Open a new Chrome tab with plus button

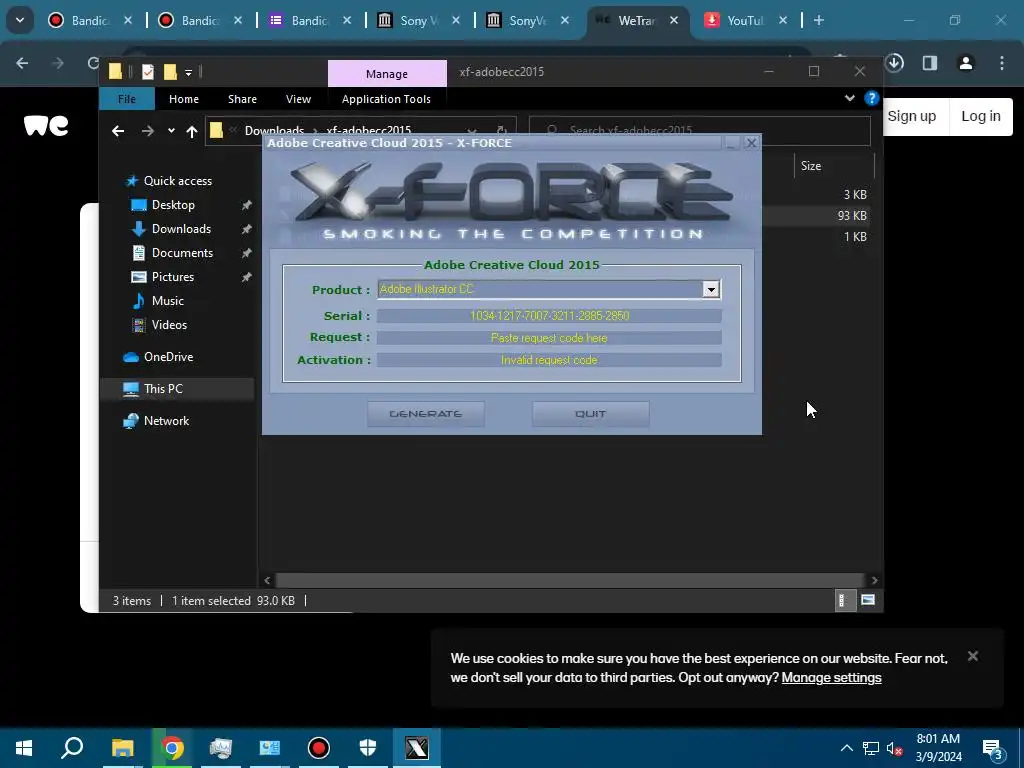coord(818,21)
